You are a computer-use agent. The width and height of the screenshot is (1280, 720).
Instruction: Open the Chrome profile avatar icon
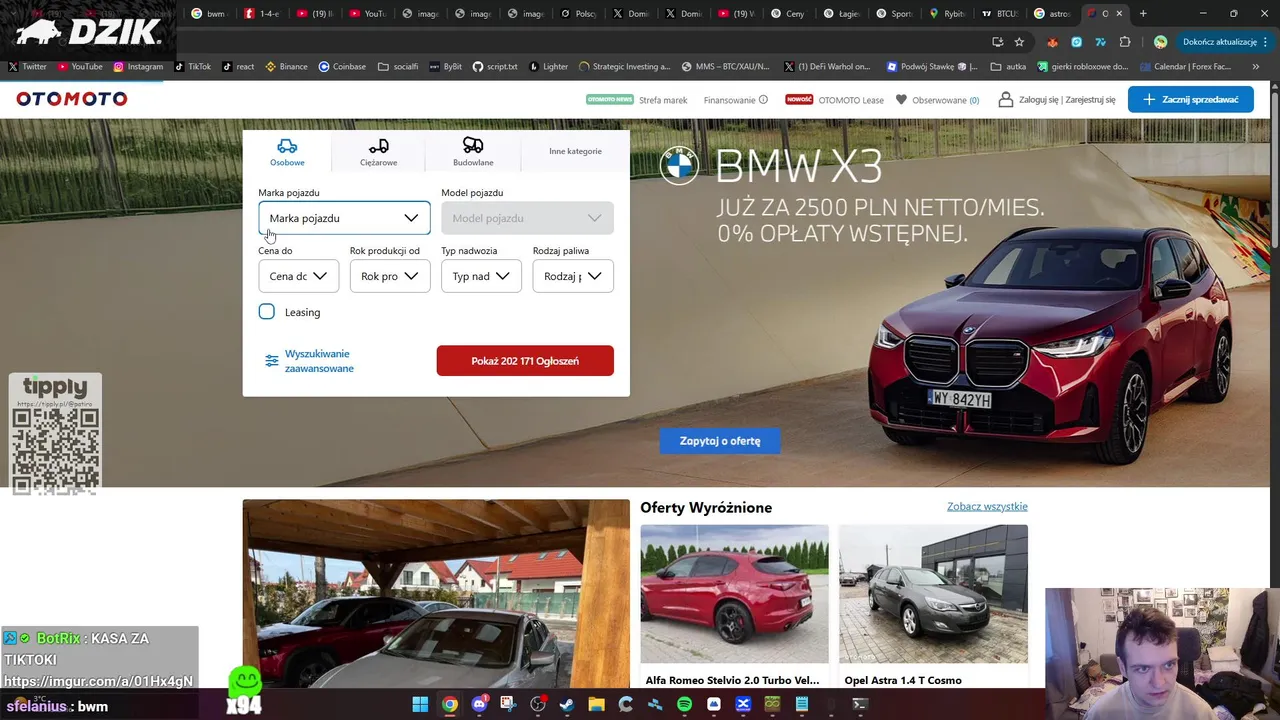coord(1160,42)
